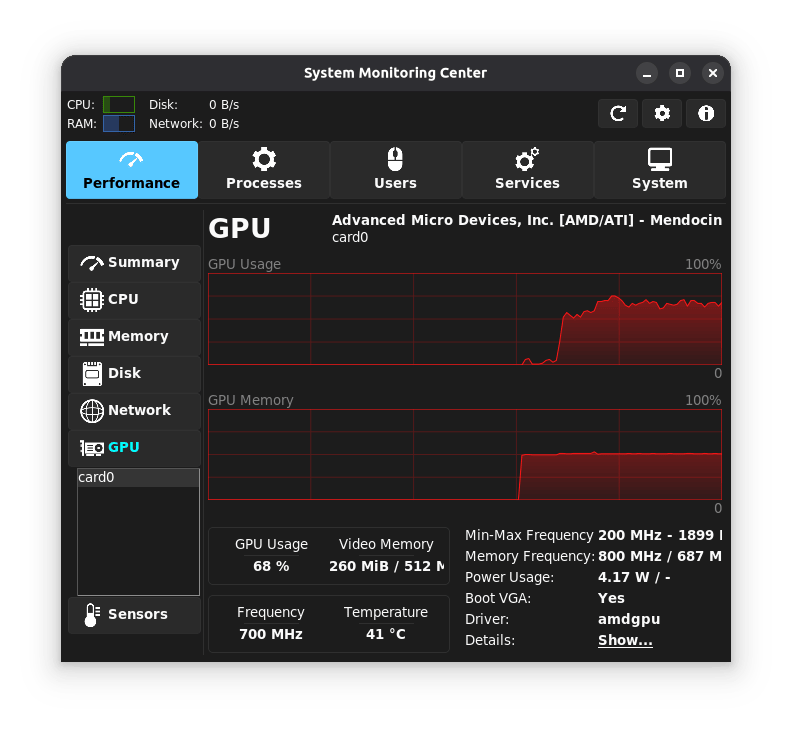The width and height of the screenshot is (792, 729).
Task: Click the 68 % GPU usage value
Action: coord(271,566)
